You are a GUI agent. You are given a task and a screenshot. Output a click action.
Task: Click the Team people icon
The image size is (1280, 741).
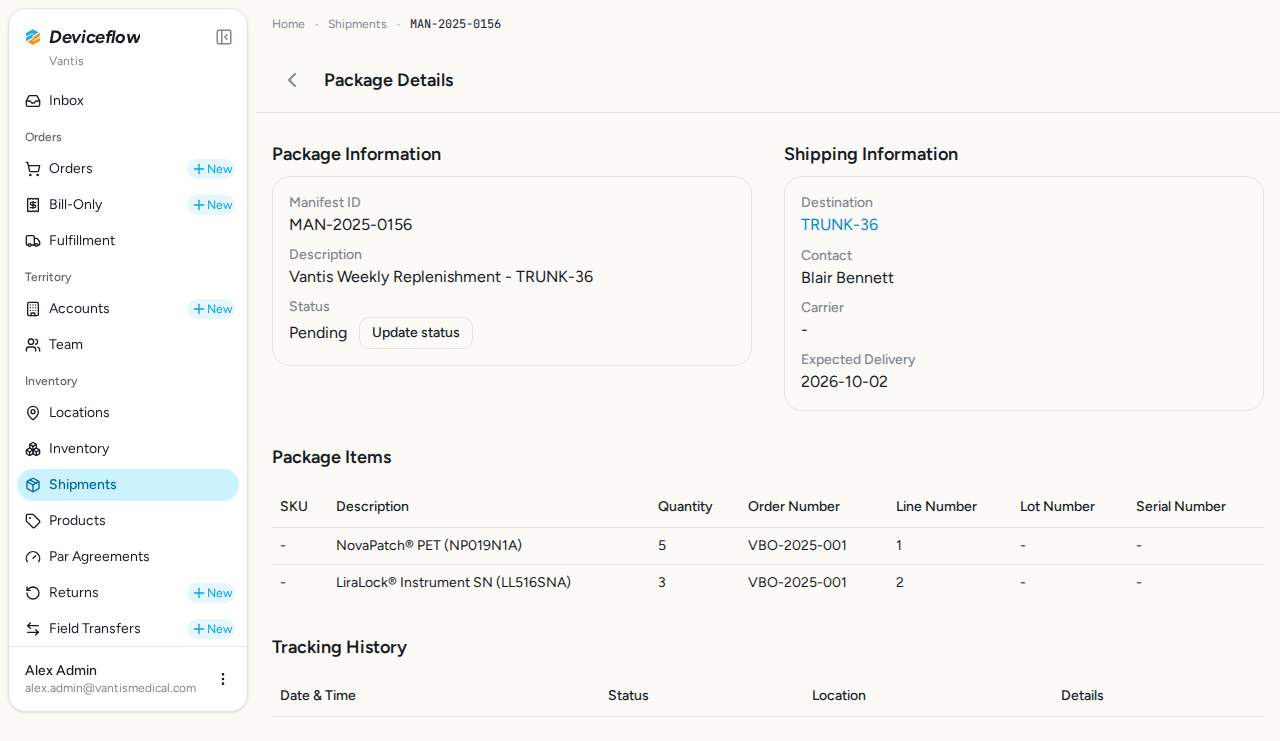(x=33, y=345)
